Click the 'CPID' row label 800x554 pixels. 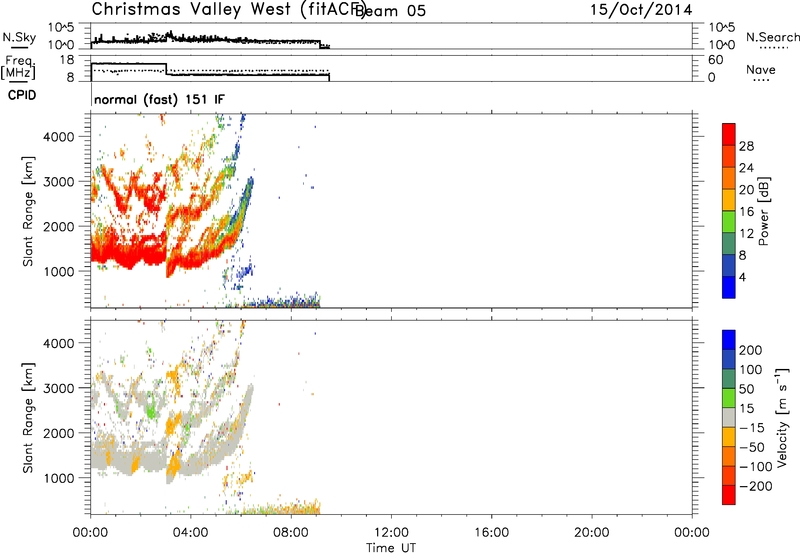[22, 95]
